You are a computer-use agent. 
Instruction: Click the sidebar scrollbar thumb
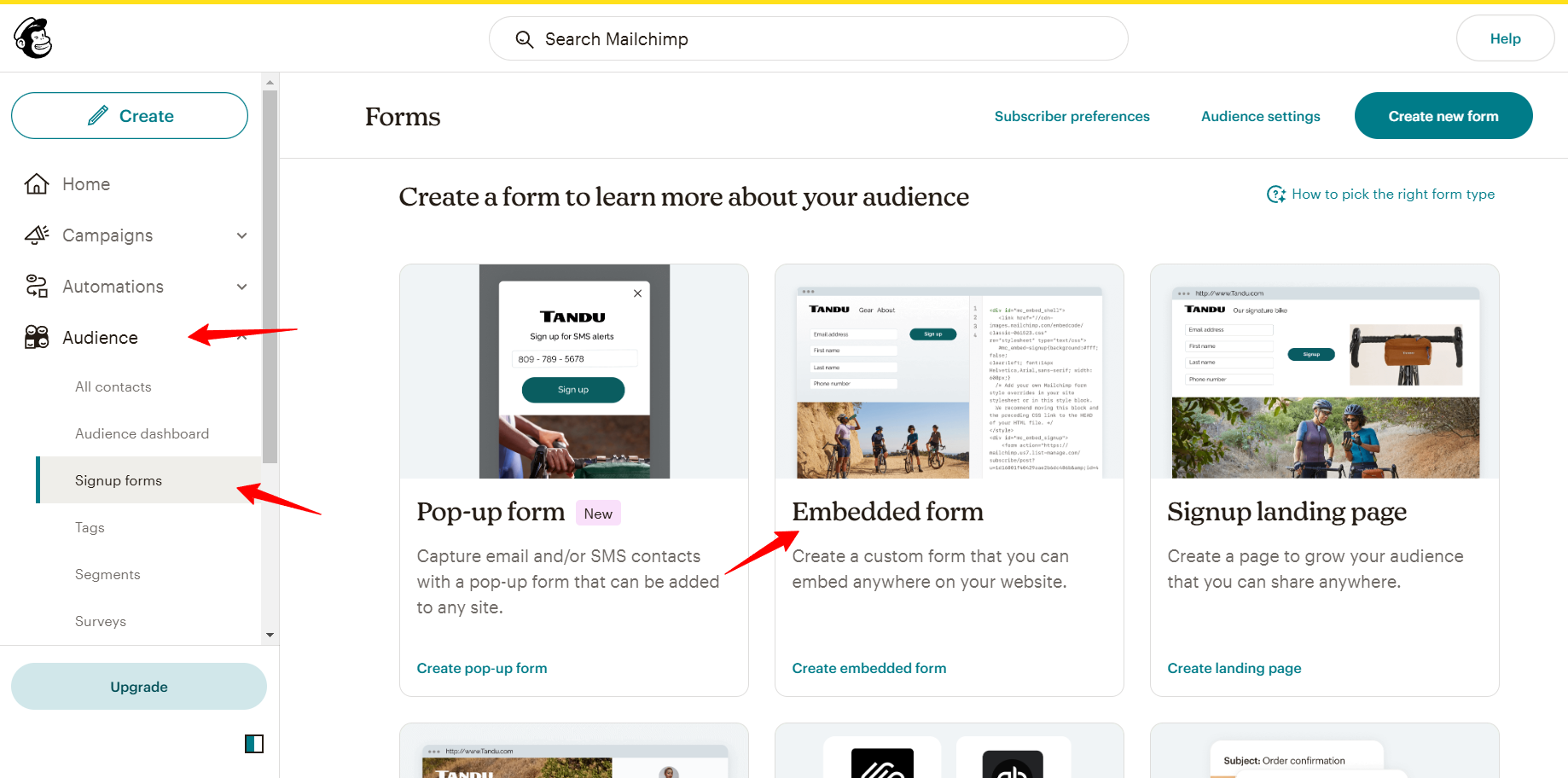click(270, 276)
